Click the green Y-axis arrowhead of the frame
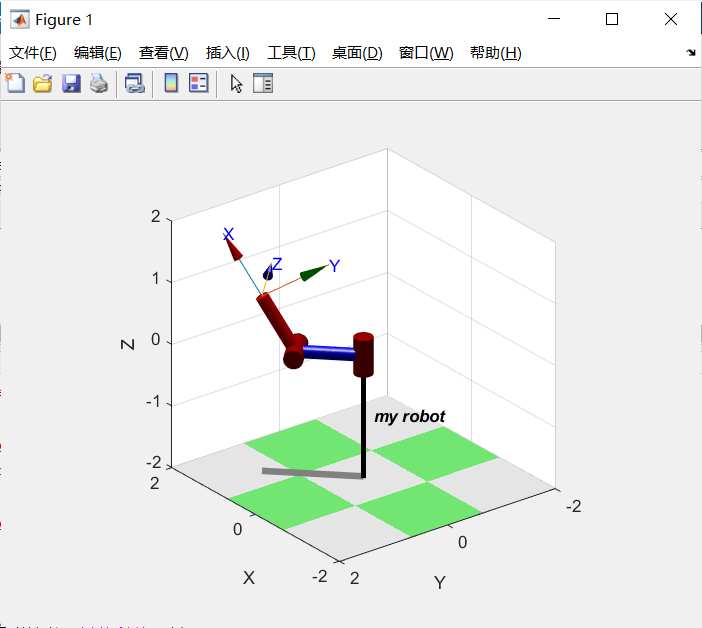This screenshot has width=702, height=628. pyautogui.click(x=313, y=273)
